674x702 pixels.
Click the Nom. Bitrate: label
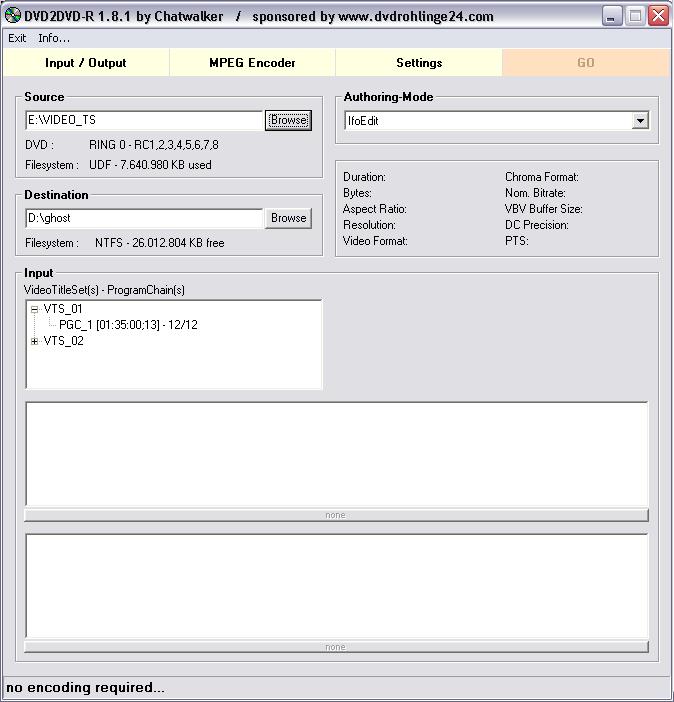coord(535,193)
